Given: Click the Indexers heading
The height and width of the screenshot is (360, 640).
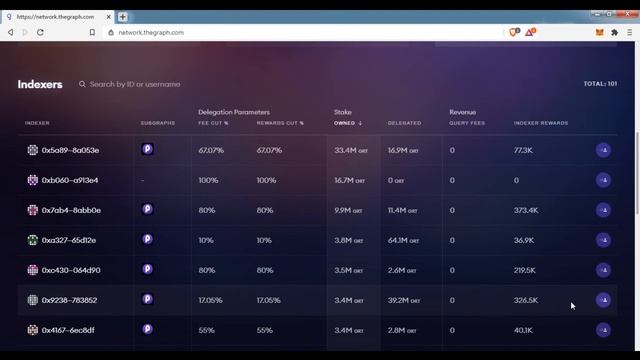Looking at the screenshot, I should [40, 84].
